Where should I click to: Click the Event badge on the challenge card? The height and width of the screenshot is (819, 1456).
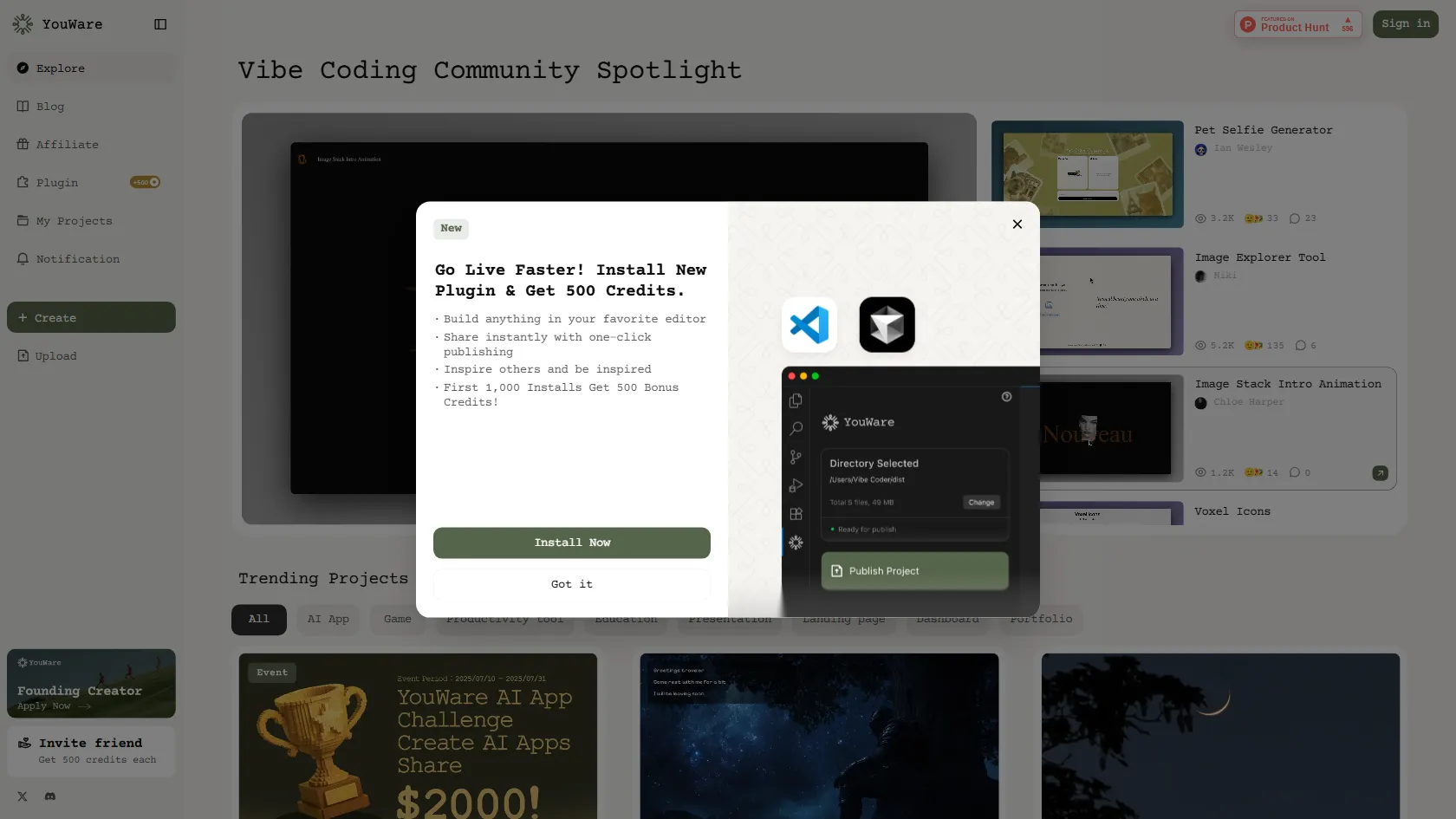272,673
